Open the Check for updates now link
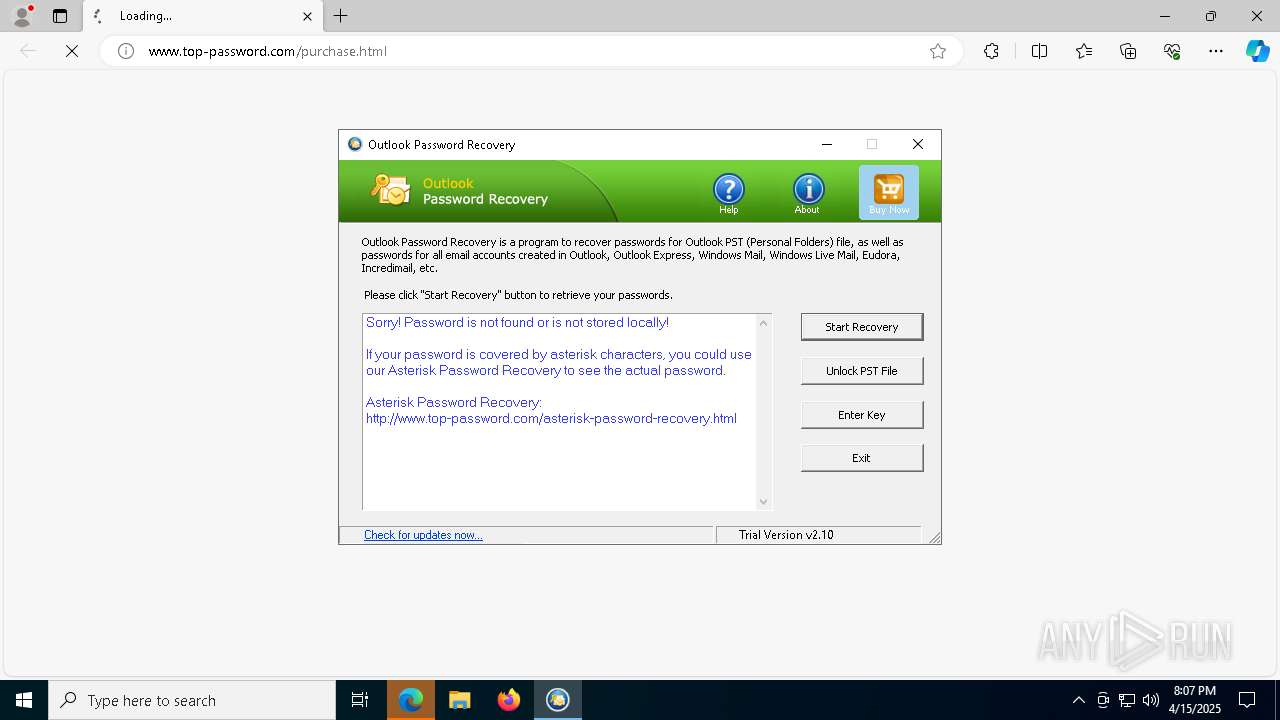 (423, 535)
